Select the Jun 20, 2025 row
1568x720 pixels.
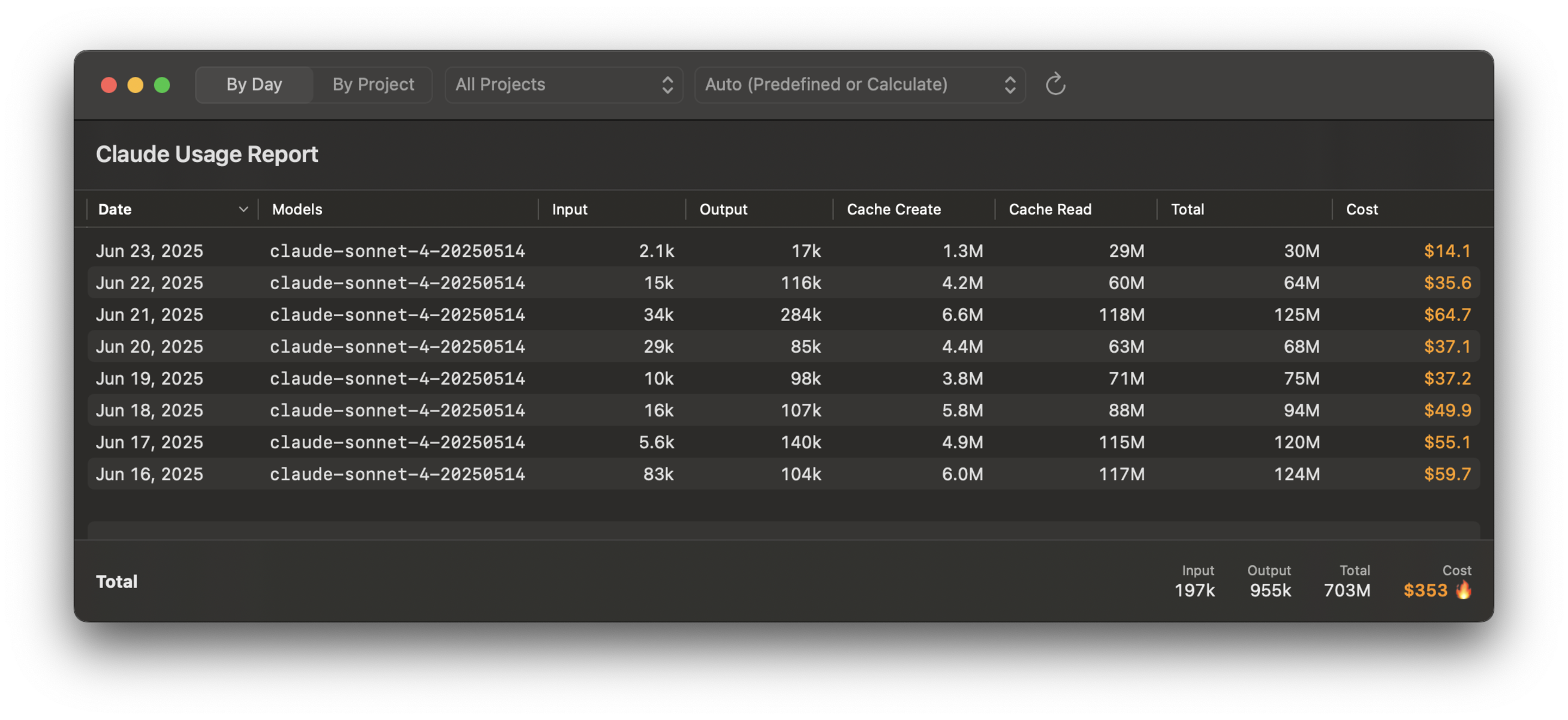tap(783, 346)
